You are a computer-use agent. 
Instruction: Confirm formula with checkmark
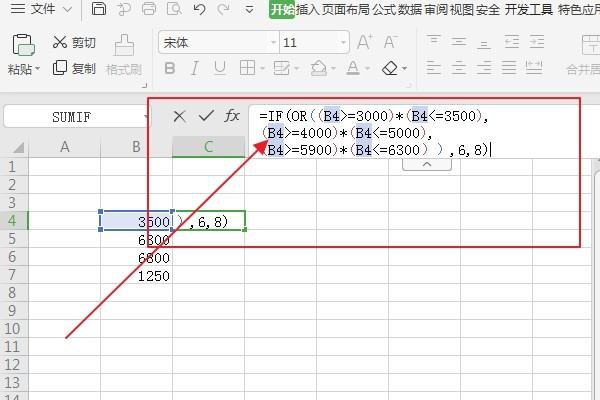(206, 116)
